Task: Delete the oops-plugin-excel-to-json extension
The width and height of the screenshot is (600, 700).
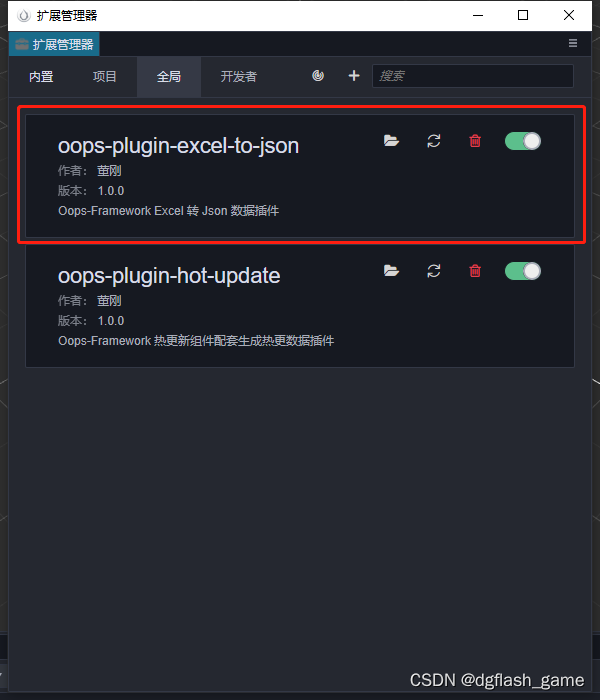Action: pyautogui.click(x=475, y=141)
